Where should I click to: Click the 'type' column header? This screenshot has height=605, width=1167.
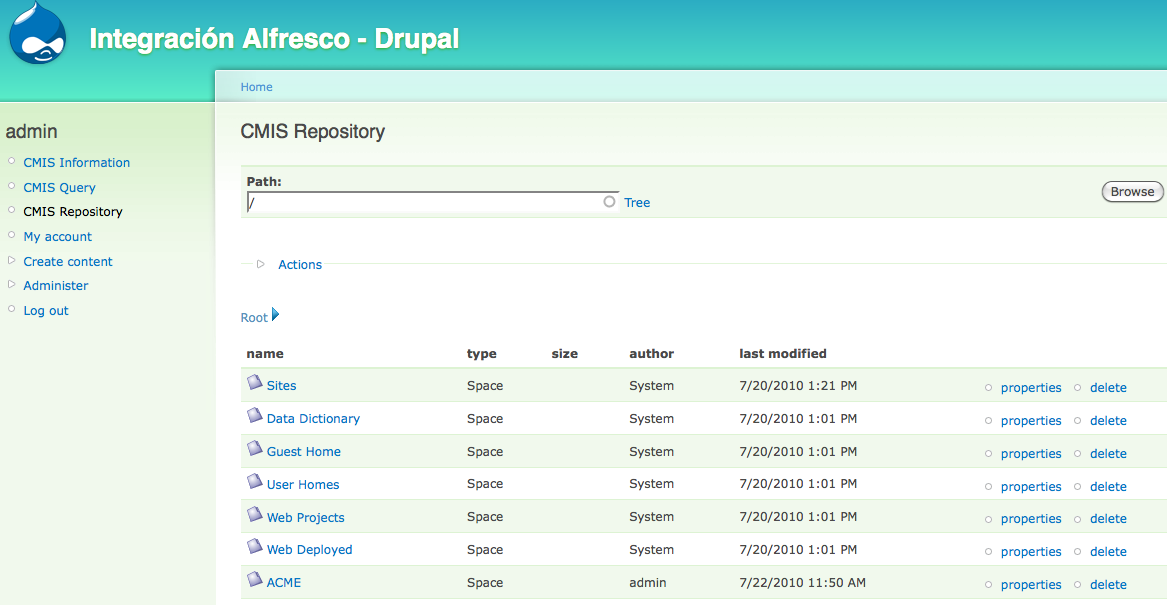[482, 353]
